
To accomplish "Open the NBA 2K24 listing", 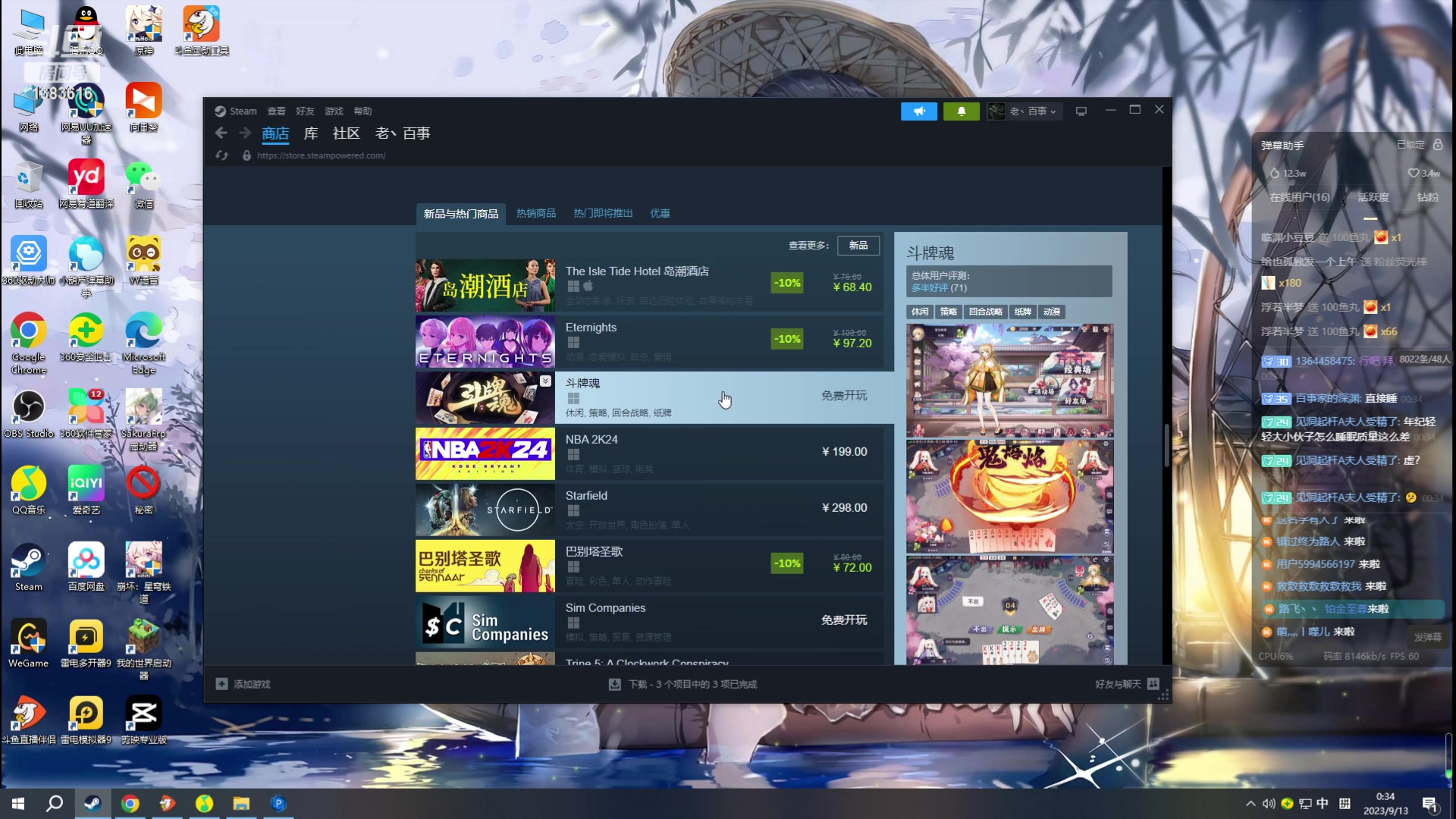I will coord(649,454).
